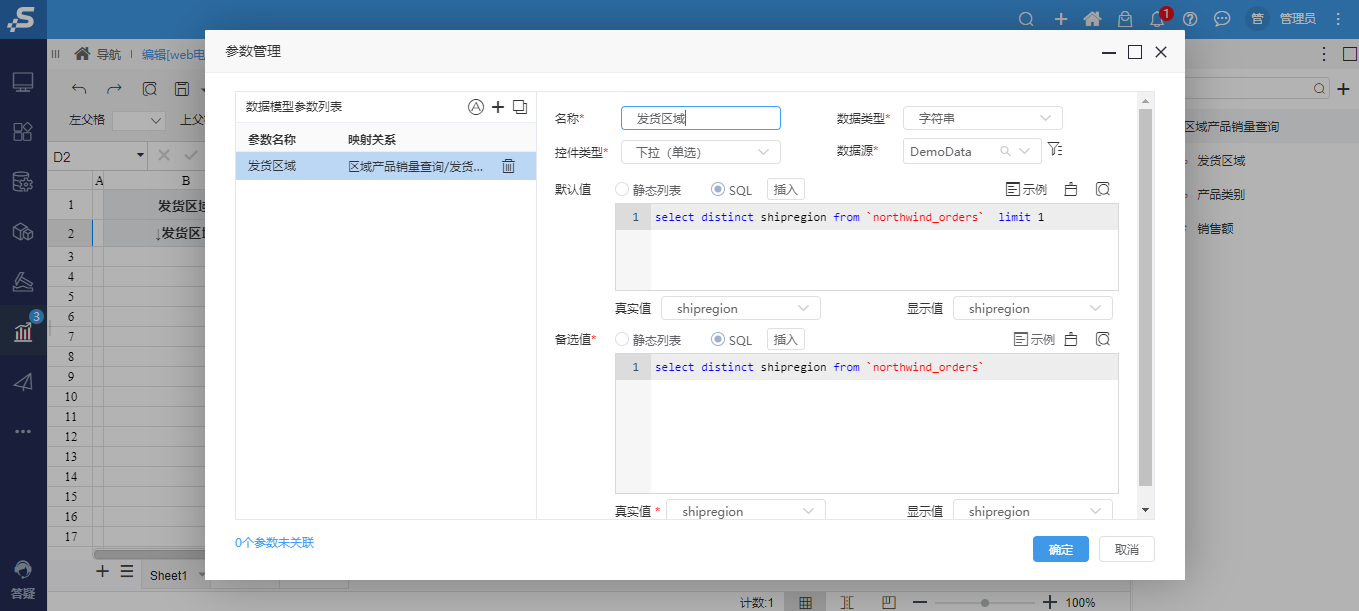Click the zoom in plus in status bar
This screenshot has height=611, width=1359.
[x=1050, y=602]
